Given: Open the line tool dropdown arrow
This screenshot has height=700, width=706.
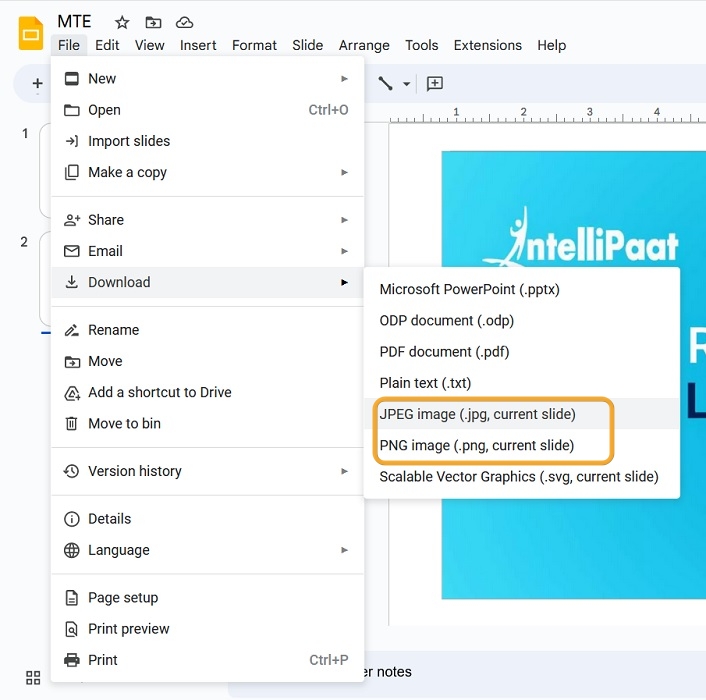Looking at the screenshot, I should tap(406, 84).
